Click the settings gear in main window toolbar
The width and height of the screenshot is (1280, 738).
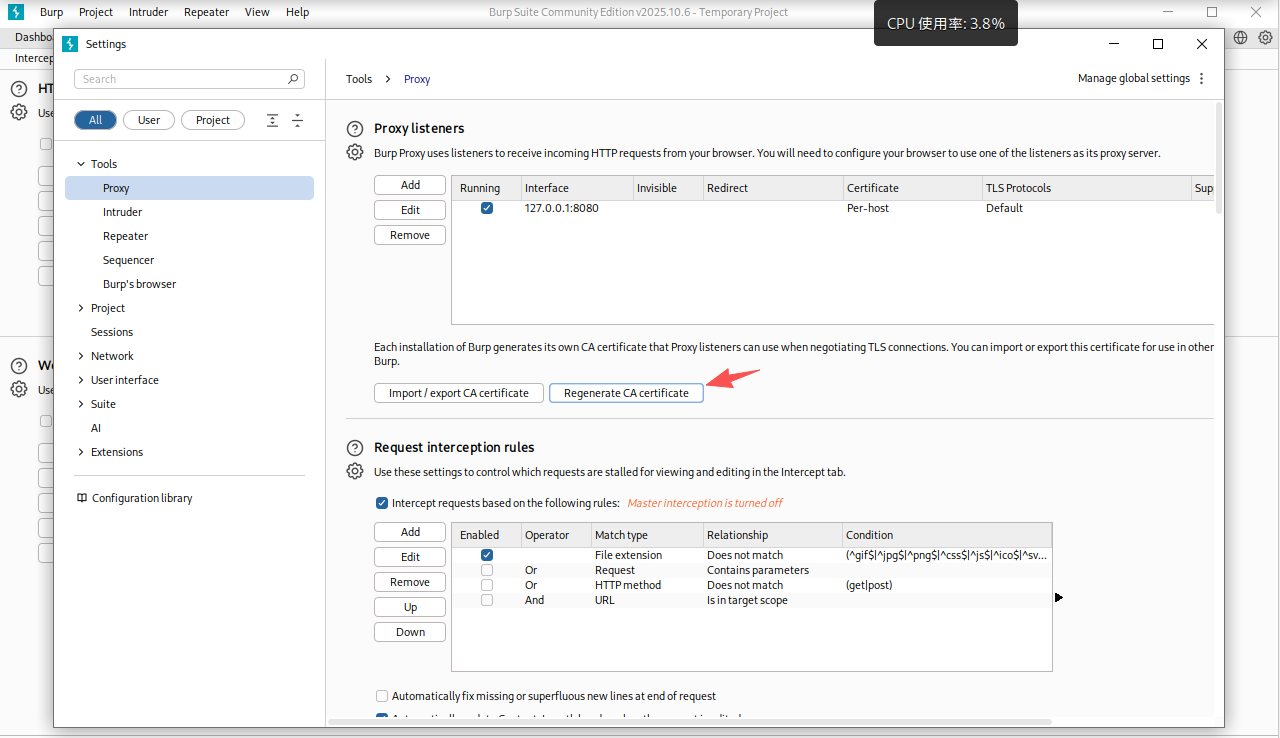click(x=1265, y=37)
